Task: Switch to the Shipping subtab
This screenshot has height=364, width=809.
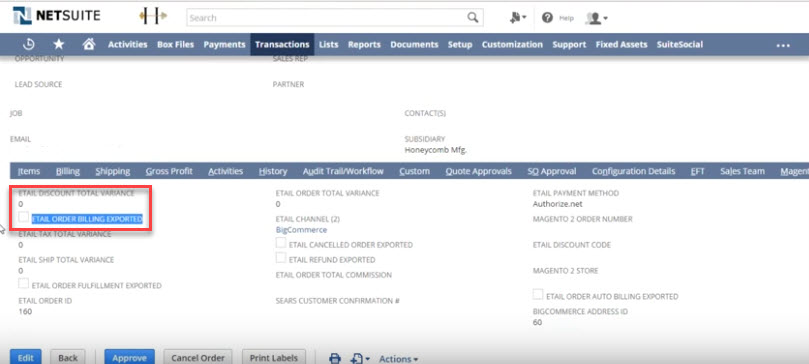Action: 113,171
